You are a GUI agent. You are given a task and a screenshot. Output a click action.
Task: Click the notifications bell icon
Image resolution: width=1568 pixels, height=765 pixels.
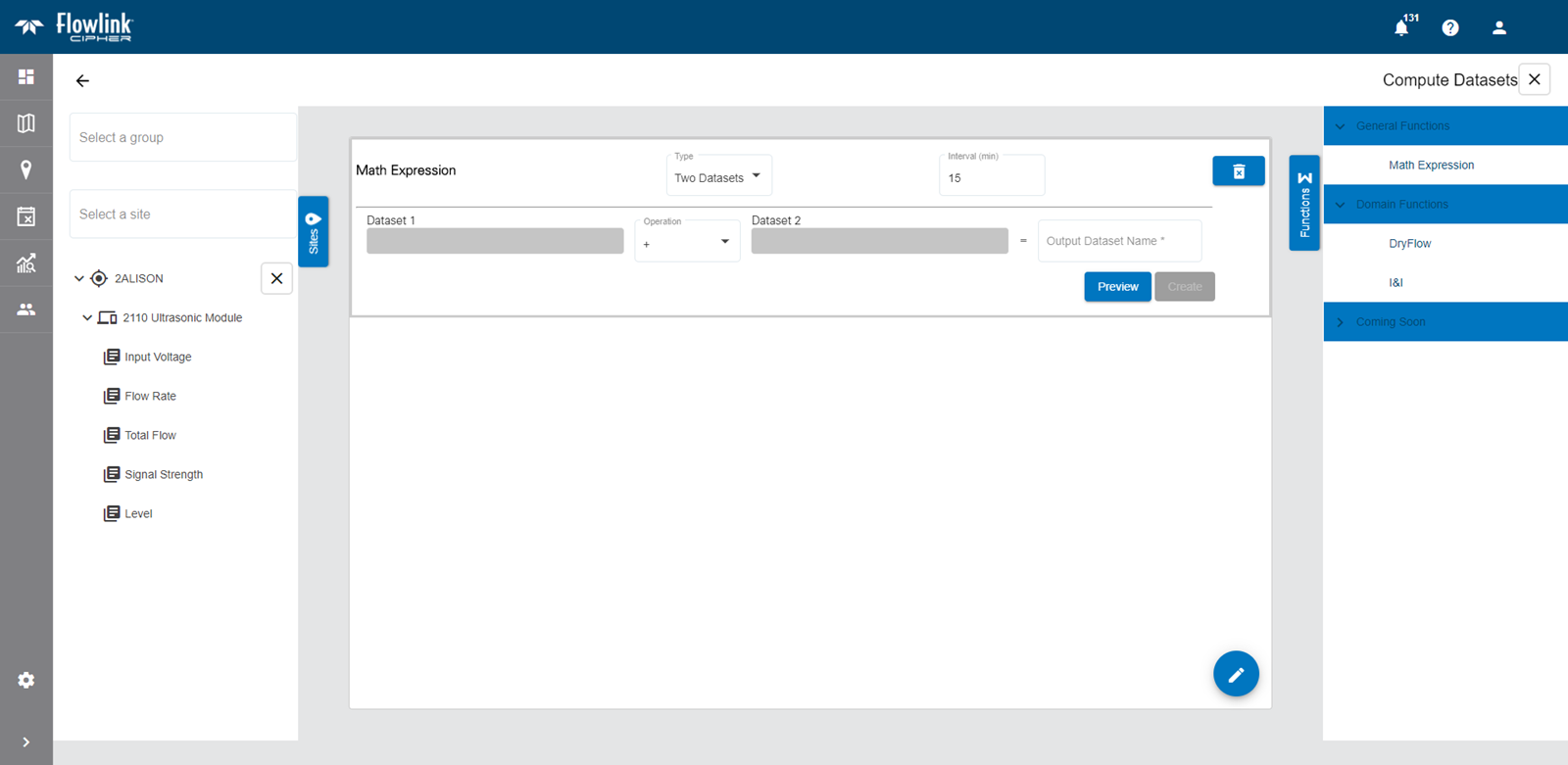1401,27
